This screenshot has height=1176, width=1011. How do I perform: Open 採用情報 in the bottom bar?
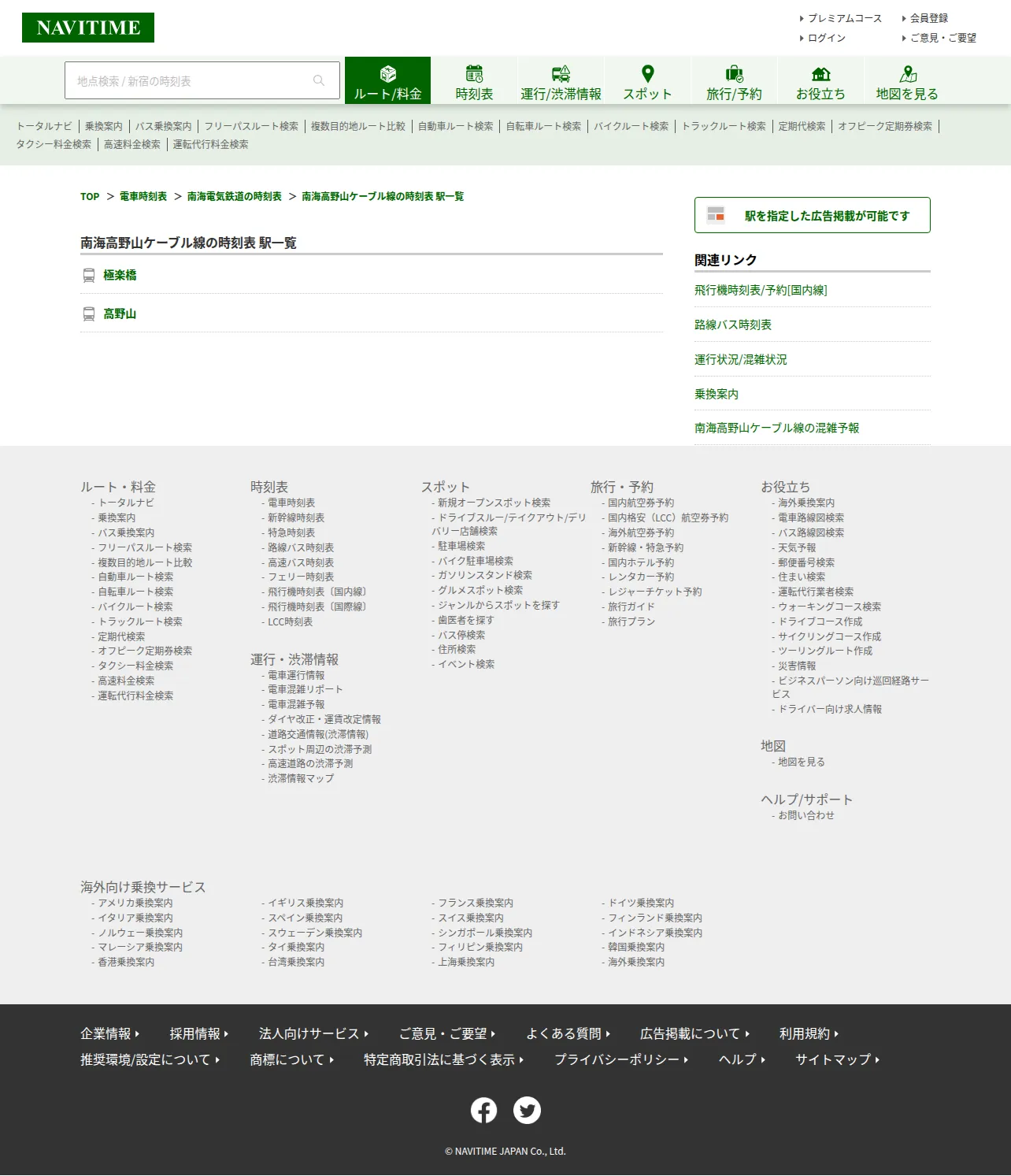coord(198,1034)
